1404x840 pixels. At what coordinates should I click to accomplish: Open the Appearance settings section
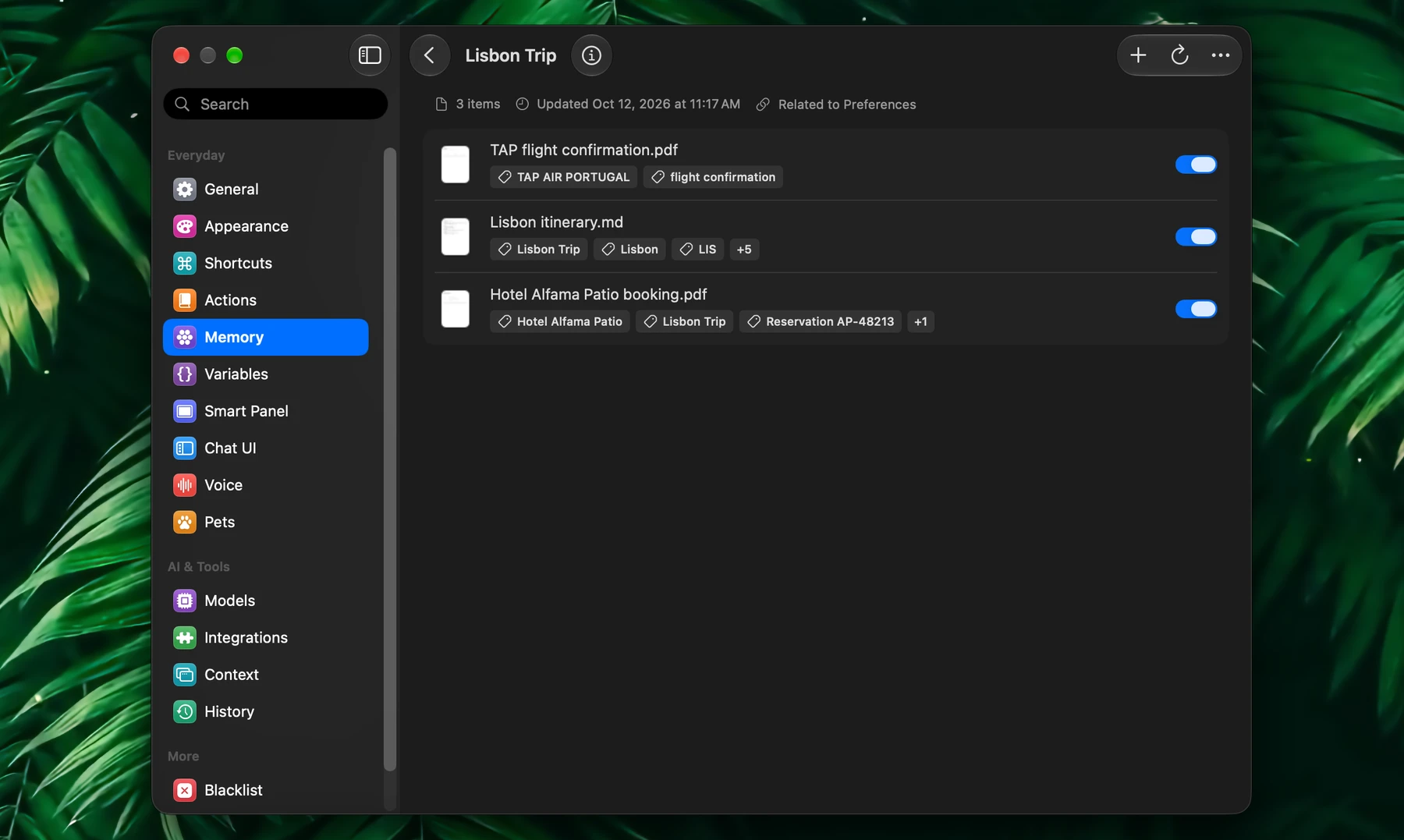tap(265, 226)
